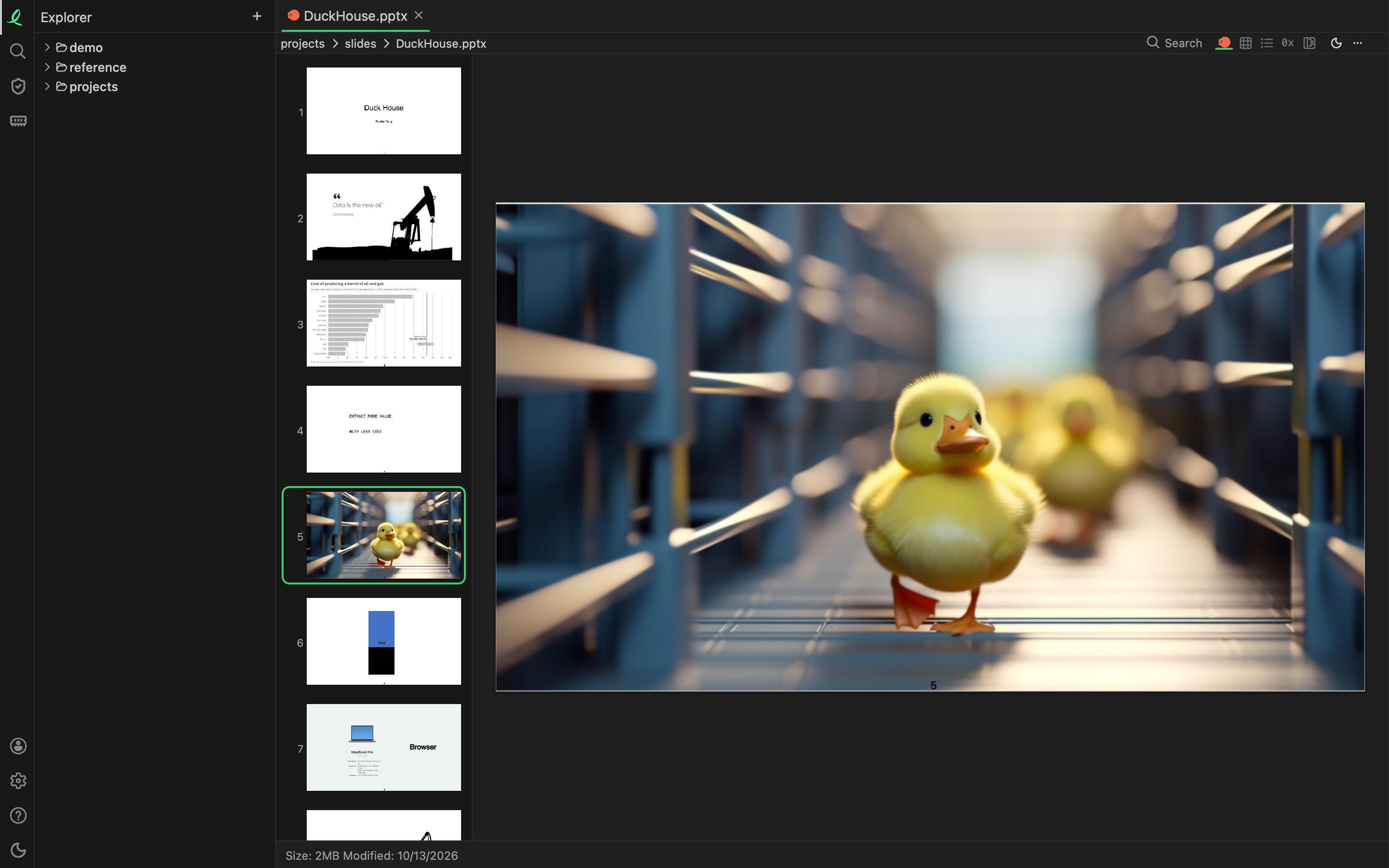Select the demo folder row
The image size is (1389, 868).
click(x=155, y=48)
